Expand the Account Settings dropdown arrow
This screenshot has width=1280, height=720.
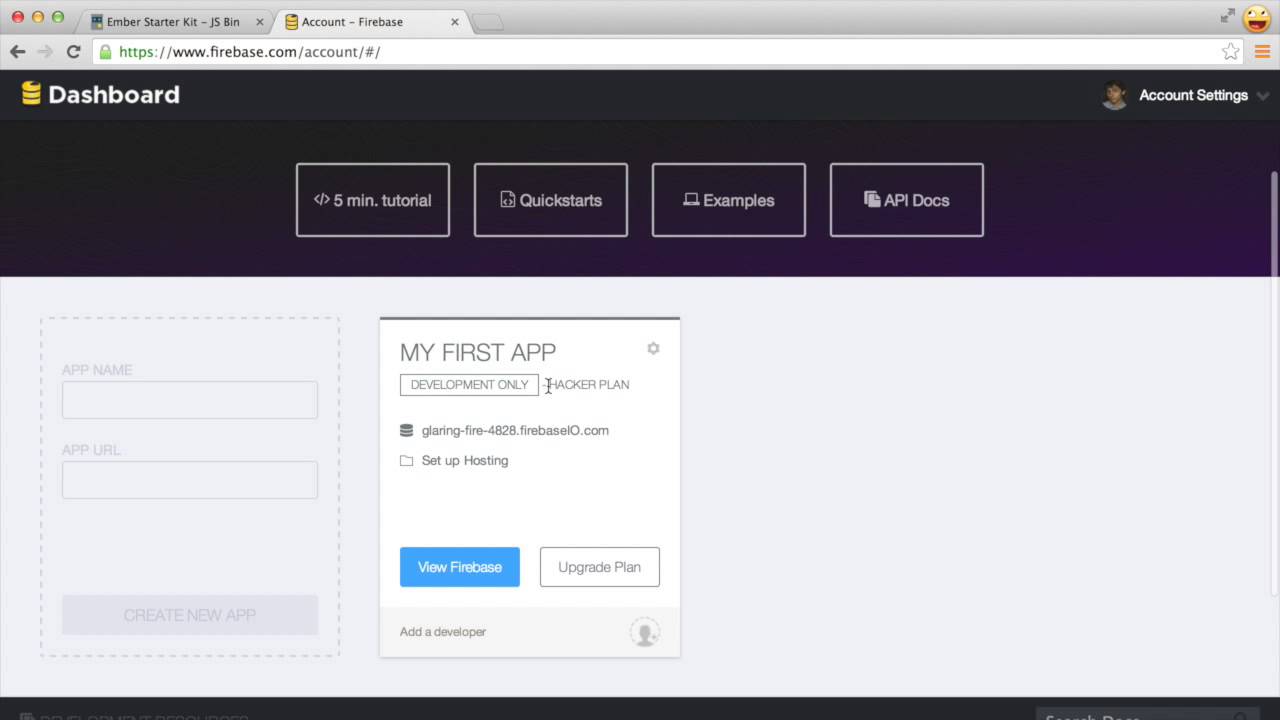point(1263,96)
